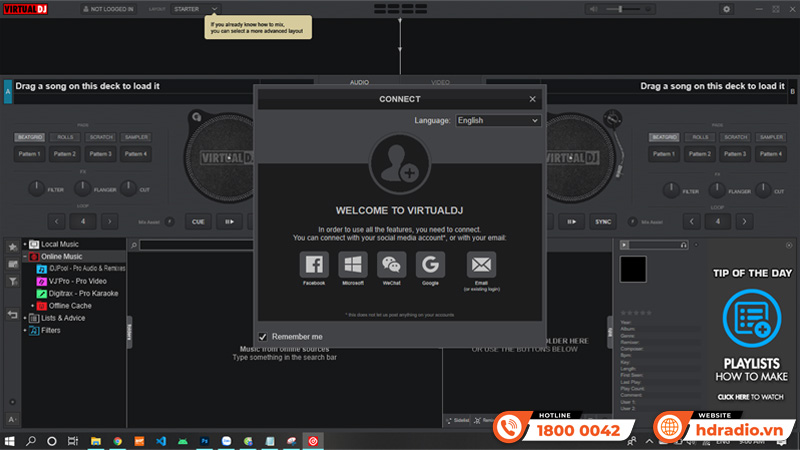
Task: Click the prelisten play icon in the info panel
Action: tap(624, 245)
